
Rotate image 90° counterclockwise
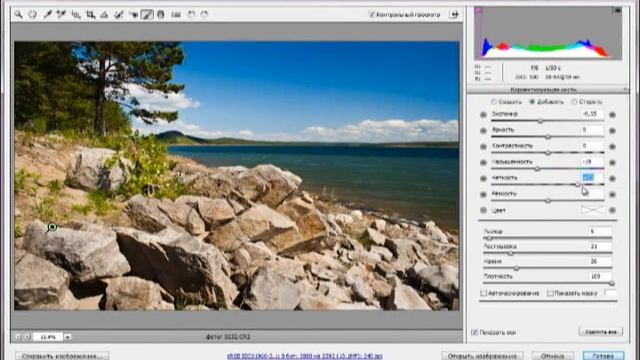click(x=191, y=15)
